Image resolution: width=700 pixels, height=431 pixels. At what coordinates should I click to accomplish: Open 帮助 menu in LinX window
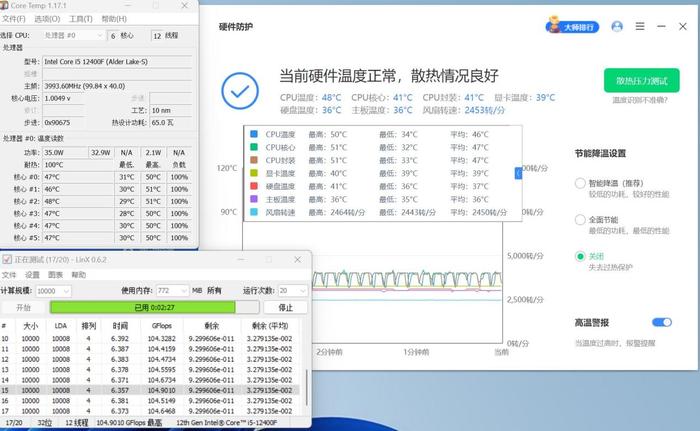point(79,275)
